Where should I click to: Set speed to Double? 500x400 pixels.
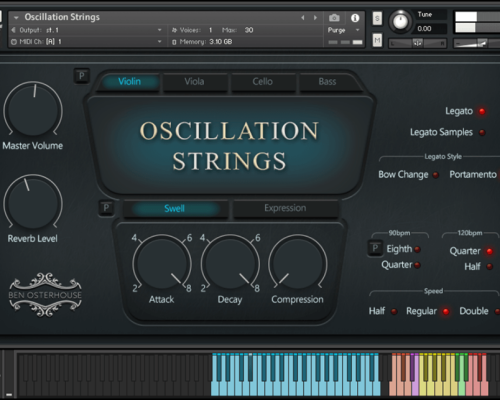497,312
